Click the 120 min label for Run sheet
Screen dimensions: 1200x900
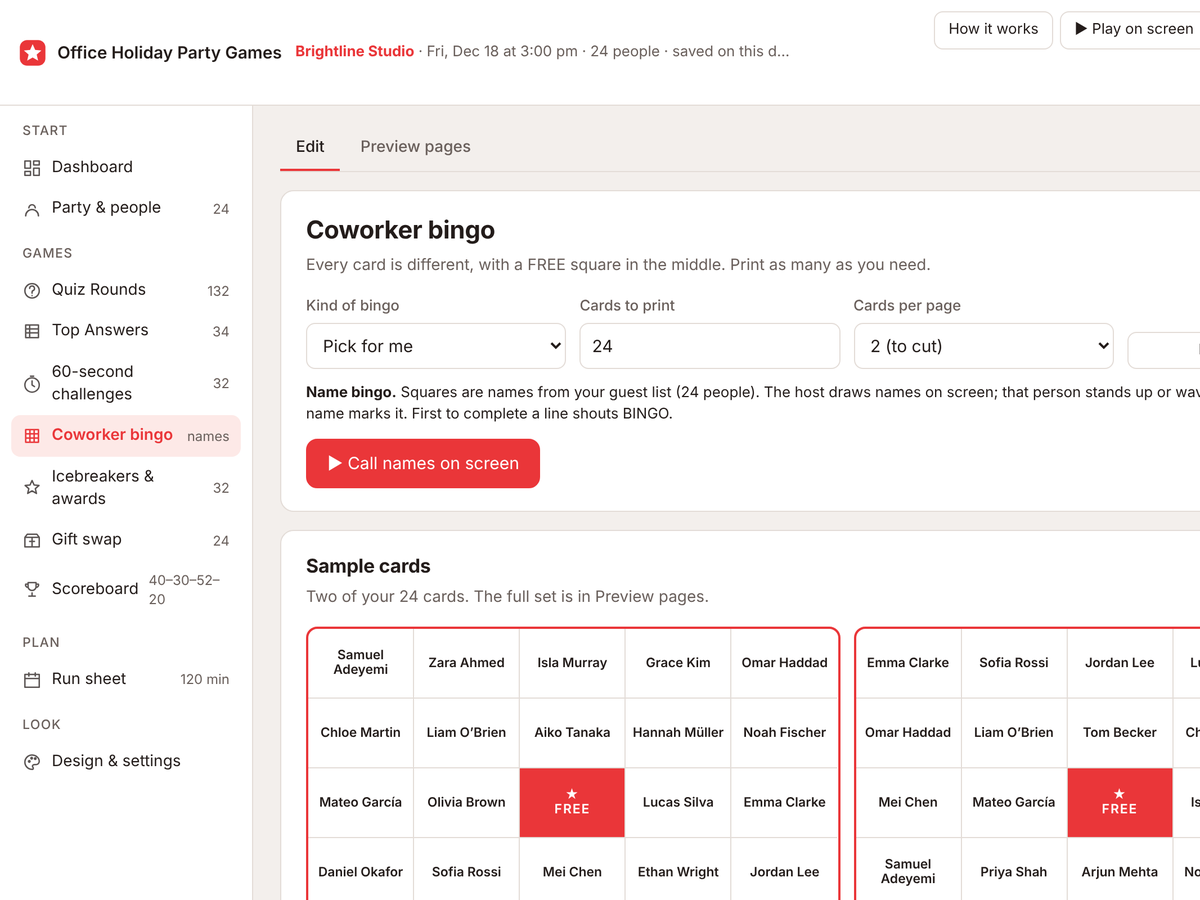pos(204,680)
